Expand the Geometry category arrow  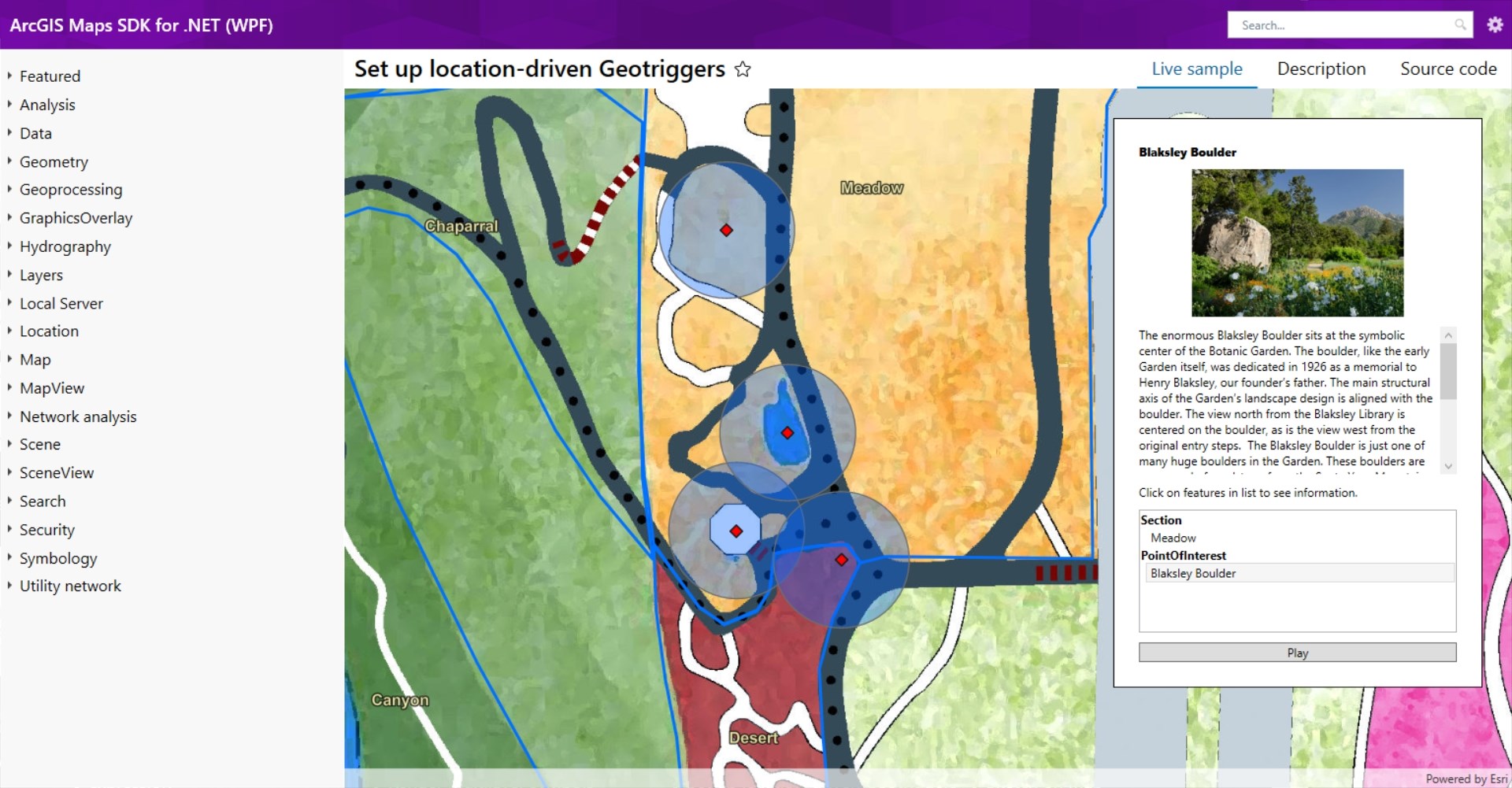pyautogui.click(x=9, y=161)
